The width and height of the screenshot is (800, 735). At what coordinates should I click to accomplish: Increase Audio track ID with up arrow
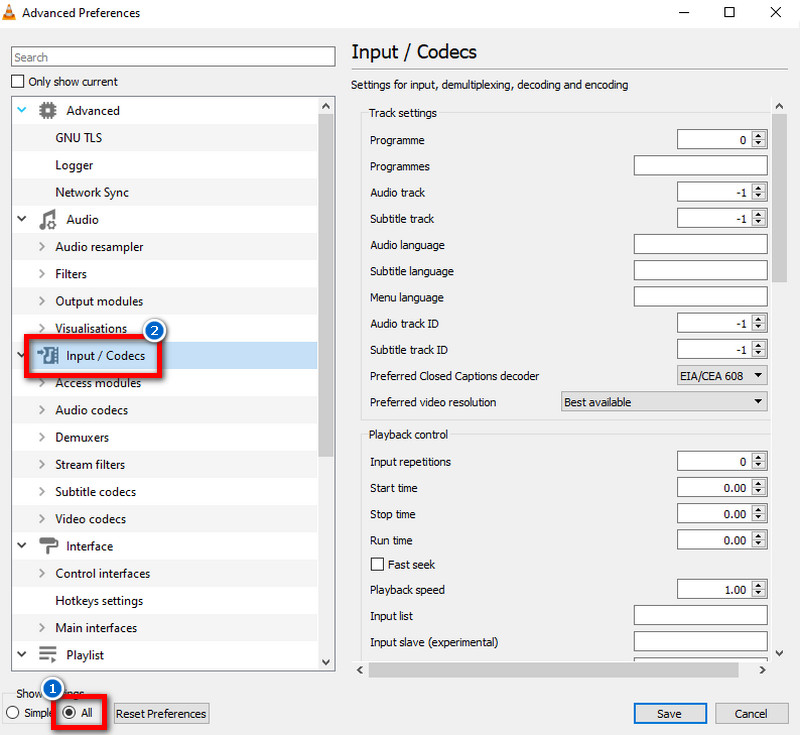click(x=759, y=319)
